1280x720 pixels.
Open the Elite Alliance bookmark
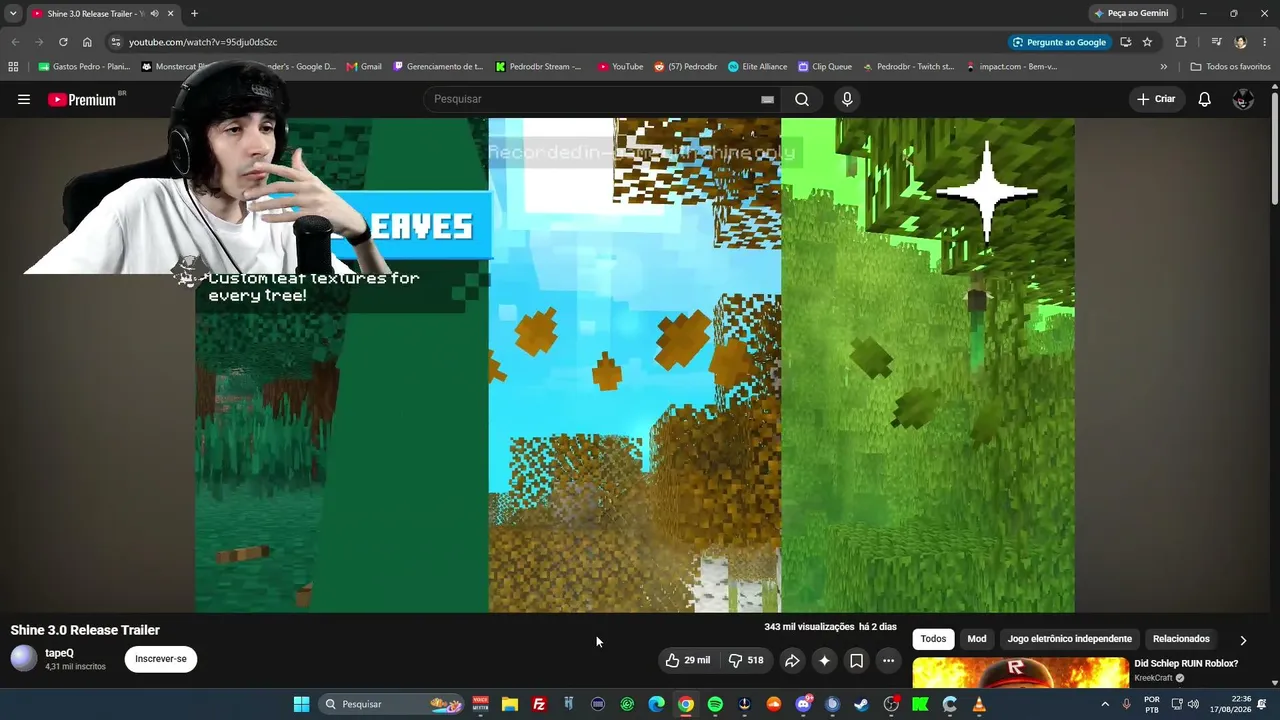[757, 67]
